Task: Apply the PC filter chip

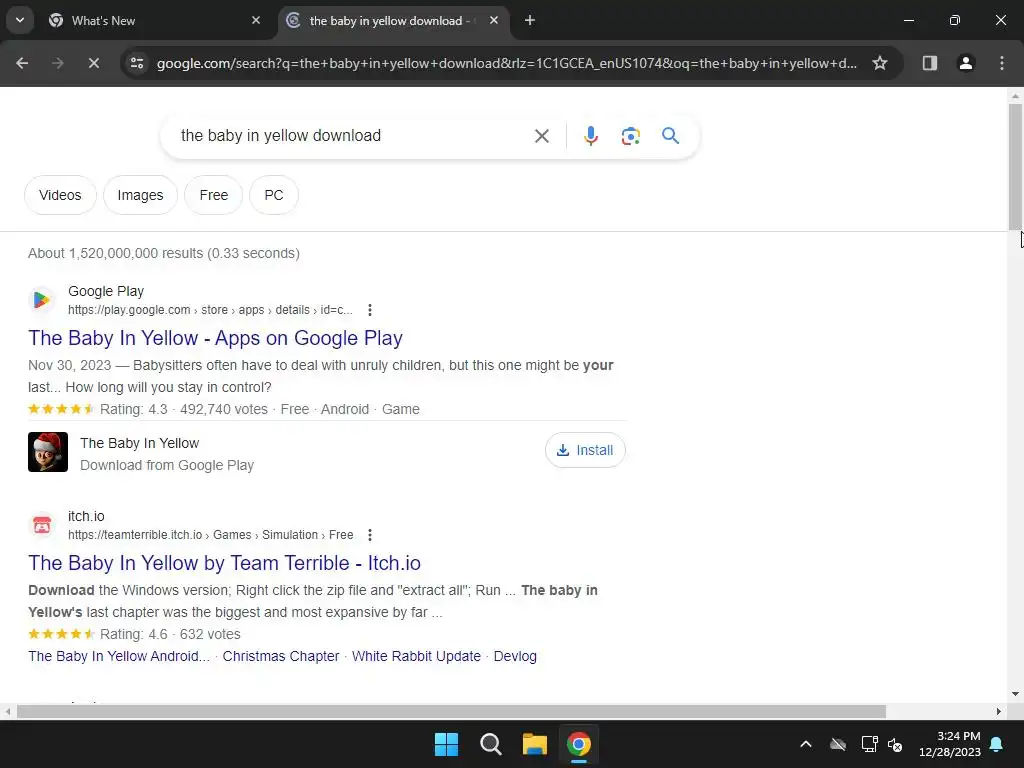Action: tap(274, 195)
